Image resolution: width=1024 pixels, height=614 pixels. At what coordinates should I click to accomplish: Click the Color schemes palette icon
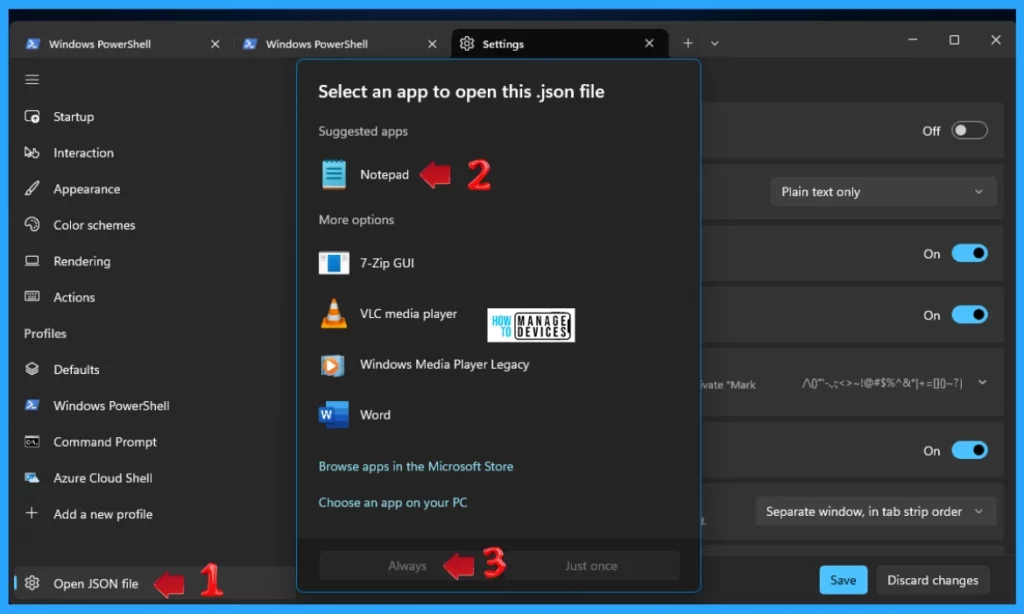tap(32, 225)
